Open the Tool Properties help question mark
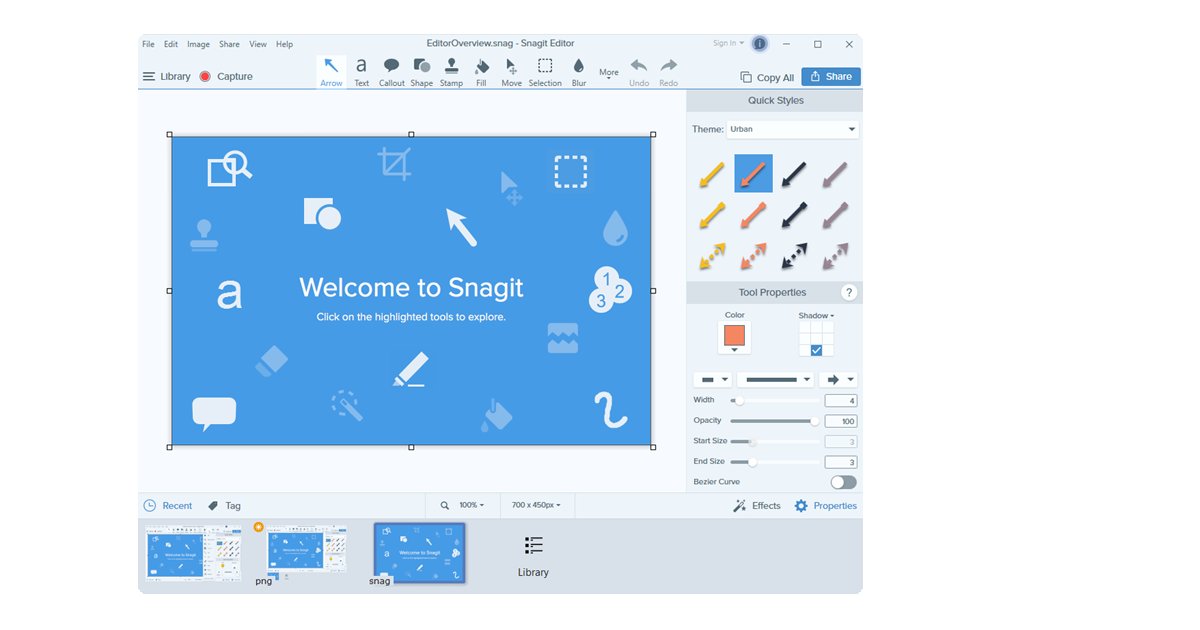The width and height of the screenshot is (1200, 630). pyautogui.click(x=849, y=292)
